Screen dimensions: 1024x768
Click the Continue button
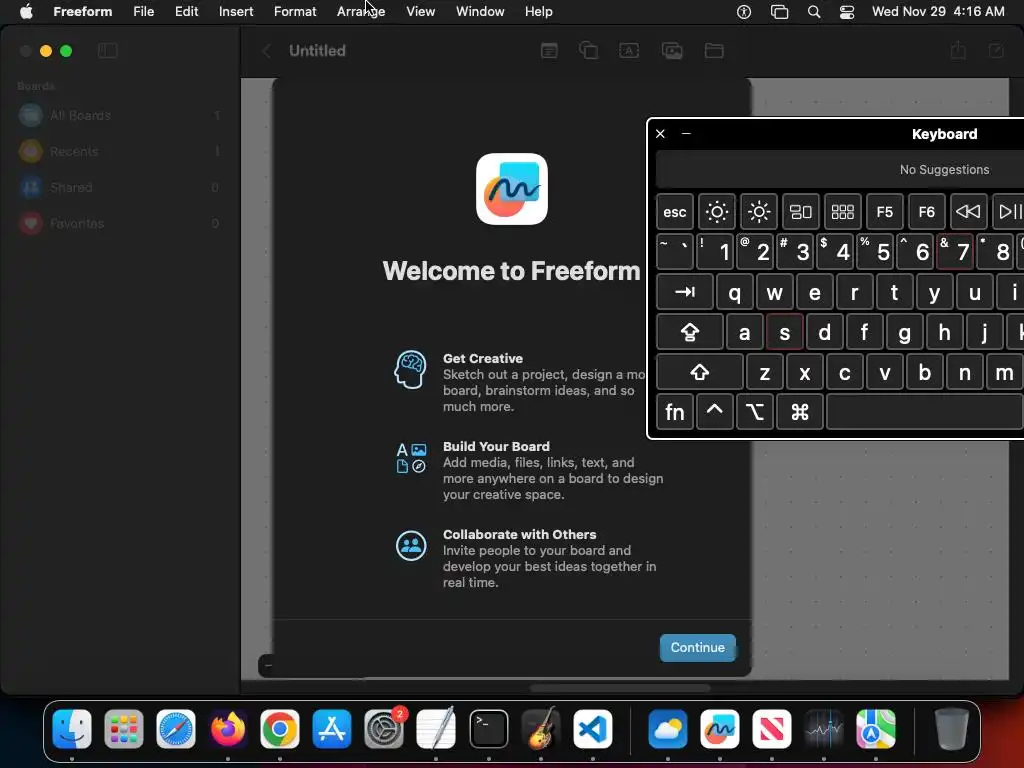(697, 647)
